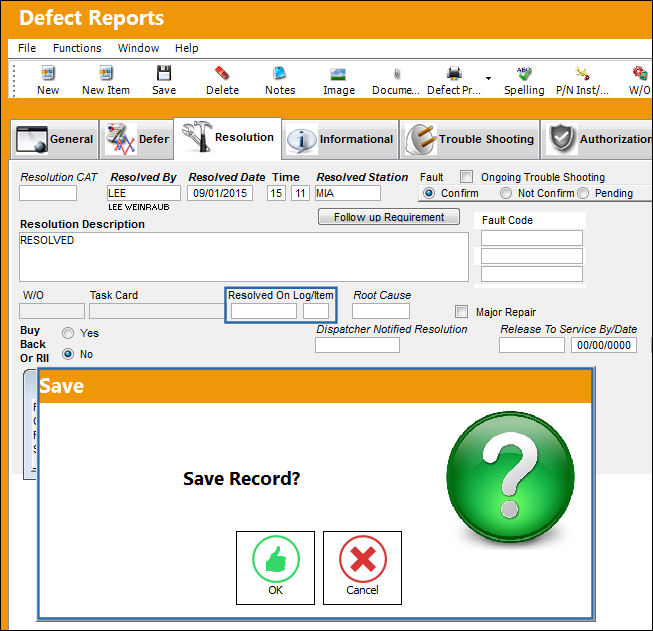Switch to the General tab
Viewport: 653px width, 631px height.
click(x=55, y=139)
